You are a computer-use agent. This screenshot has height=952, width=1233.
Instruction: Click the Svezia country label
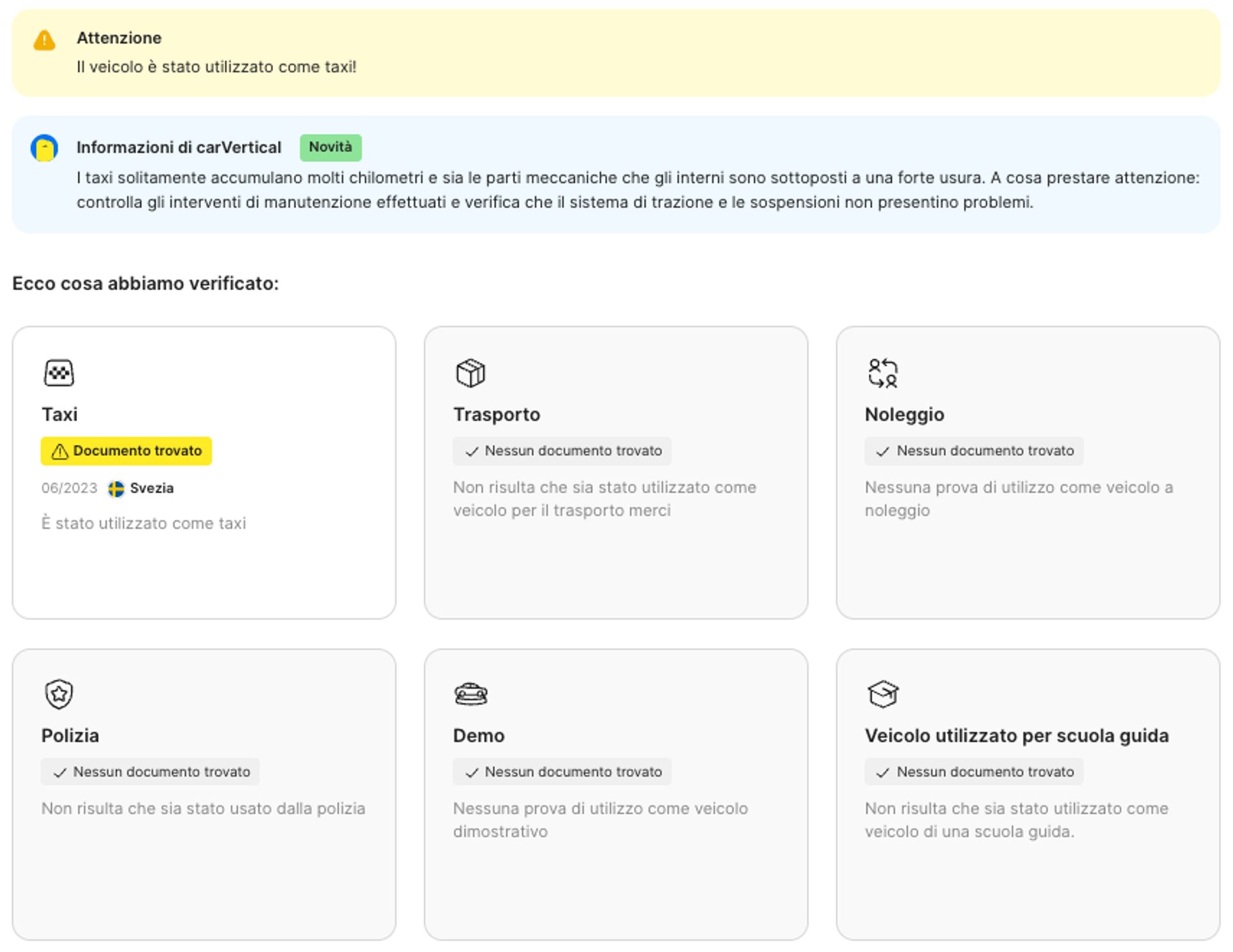tap(152, 489)
